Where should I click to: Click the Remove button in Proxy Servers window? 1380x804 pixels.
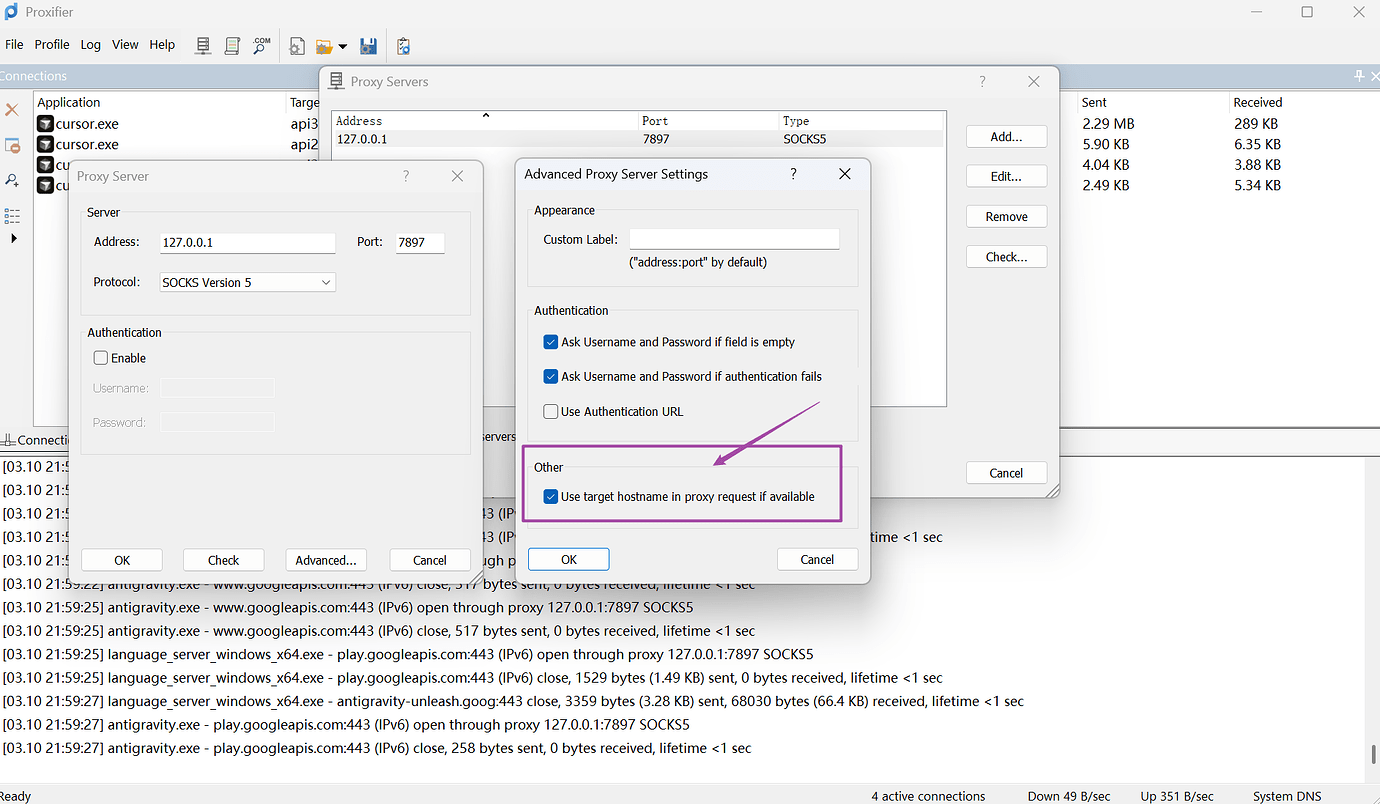[1006, 217]
